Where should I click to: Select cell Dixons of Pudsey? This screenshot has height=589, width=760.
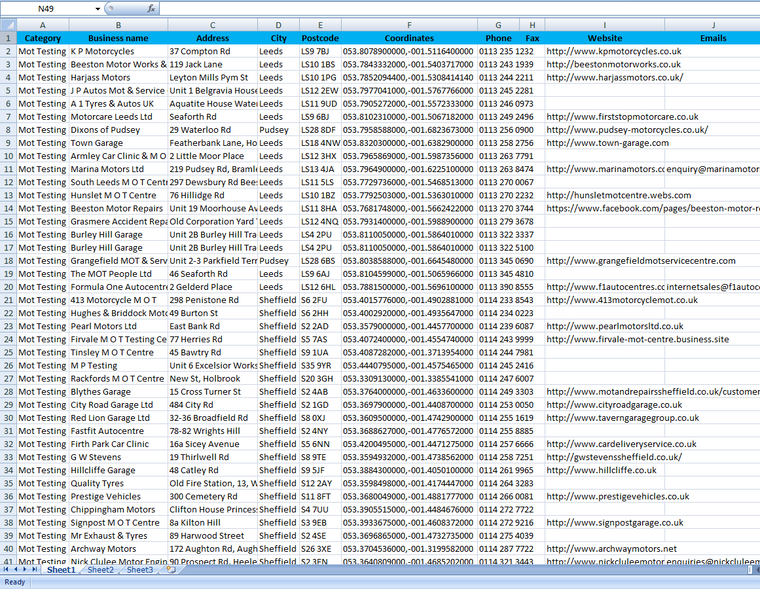pos(118,130)
